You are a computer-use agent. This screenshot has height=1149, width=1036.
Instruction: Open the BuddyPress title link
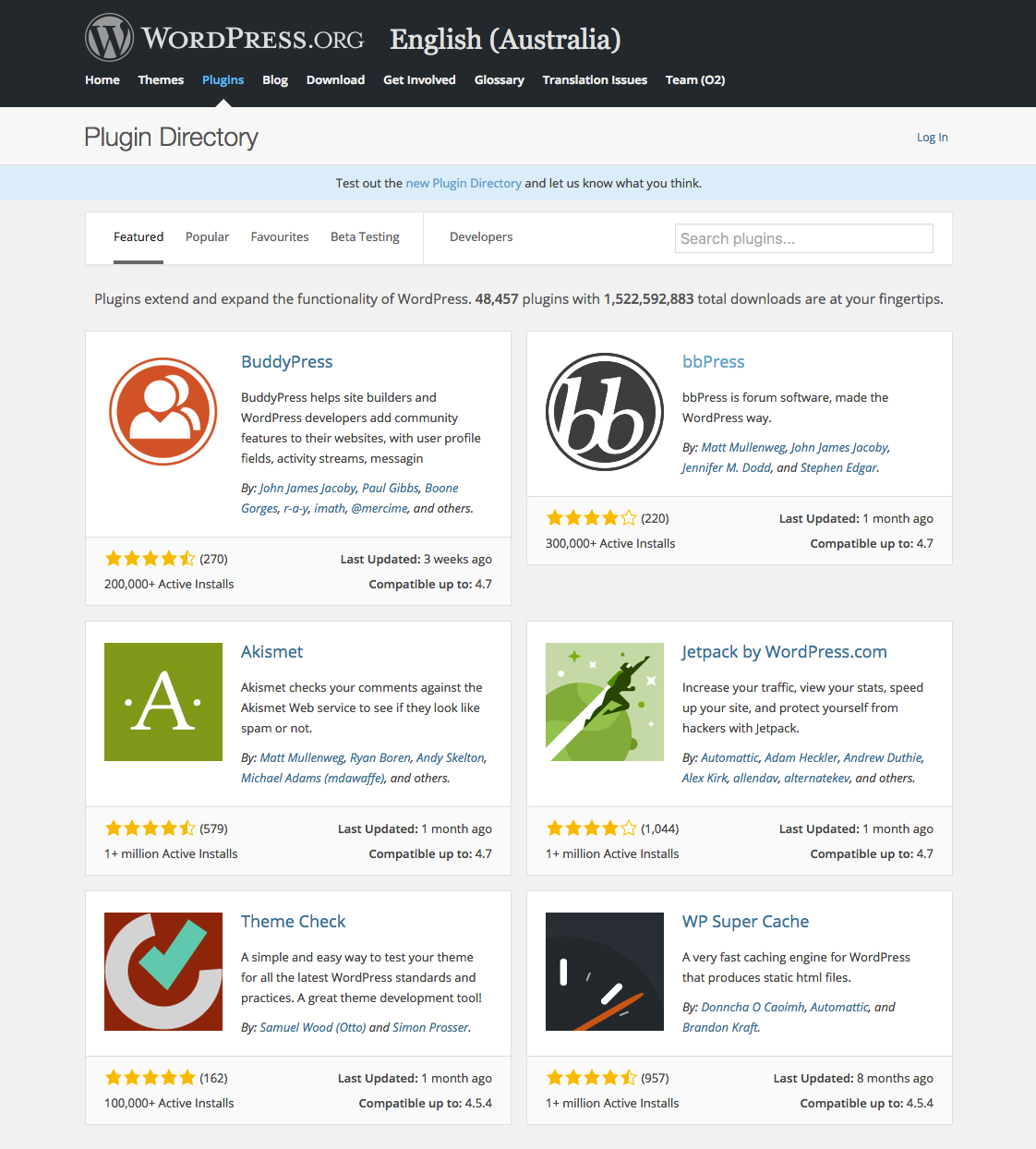[x=287, y=362]
